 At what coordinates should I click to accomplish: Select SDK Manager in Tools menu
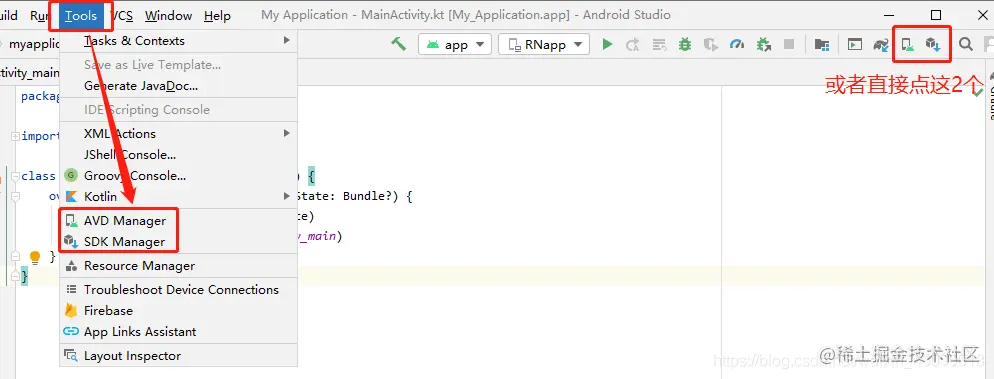[179, 241]
